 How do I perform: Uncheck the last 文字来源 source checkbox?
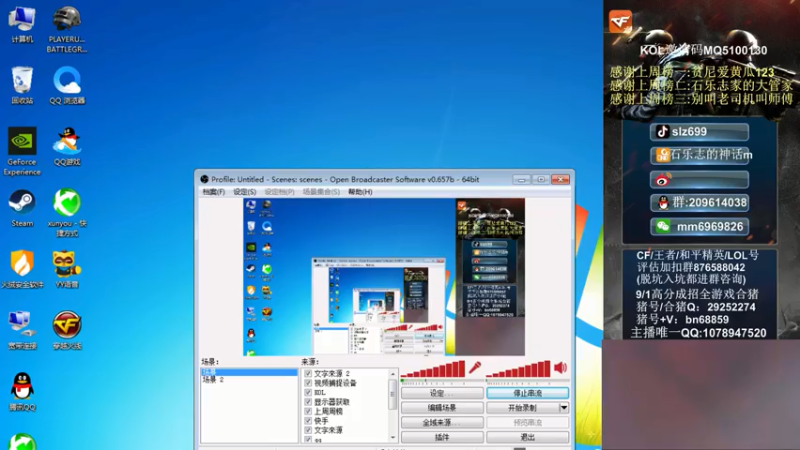308,430
